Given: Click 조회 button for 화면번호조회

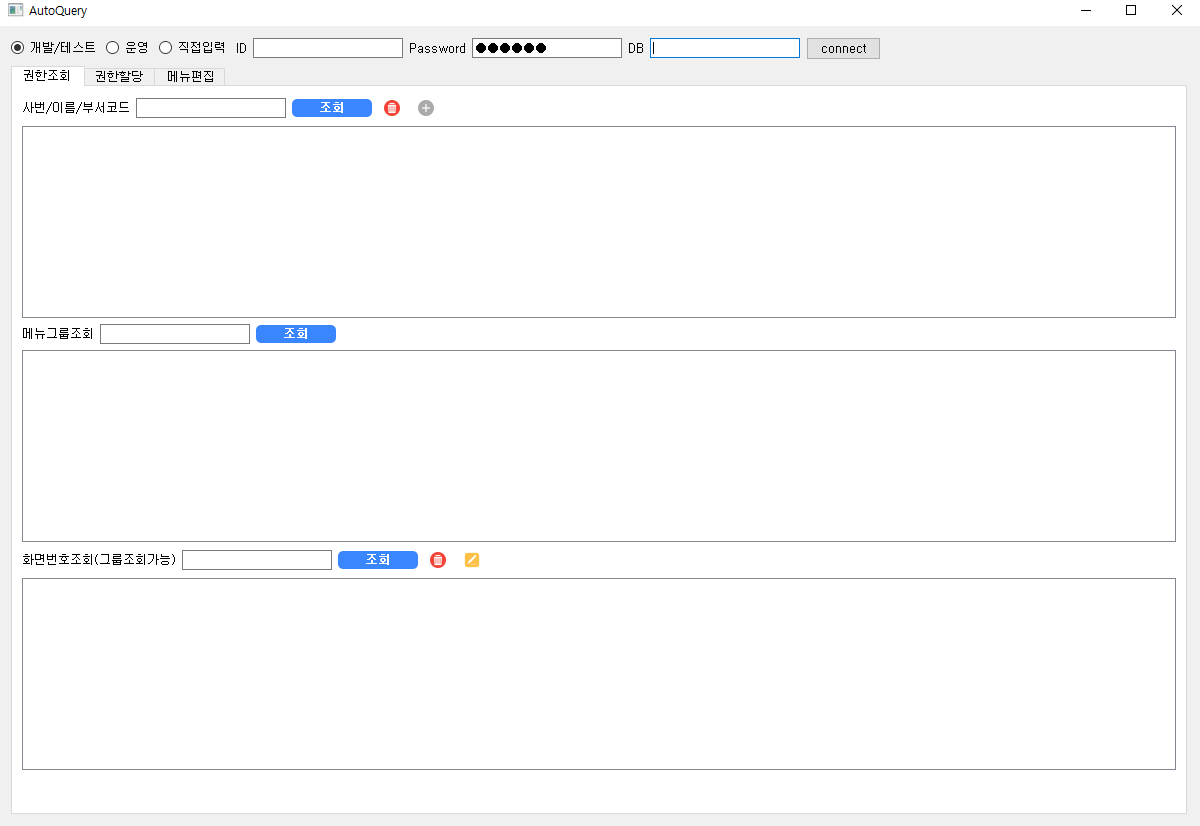Looking at the screenshot, I should click(378, 560).
